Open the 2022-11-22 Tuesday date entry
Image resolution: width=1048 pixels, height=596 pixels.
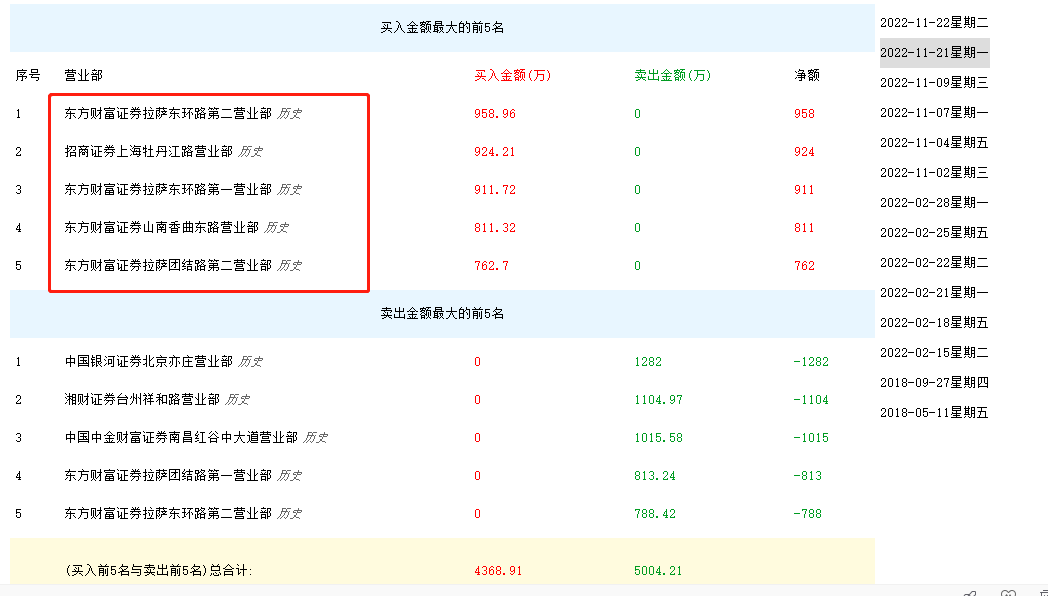tap(934, 23)
